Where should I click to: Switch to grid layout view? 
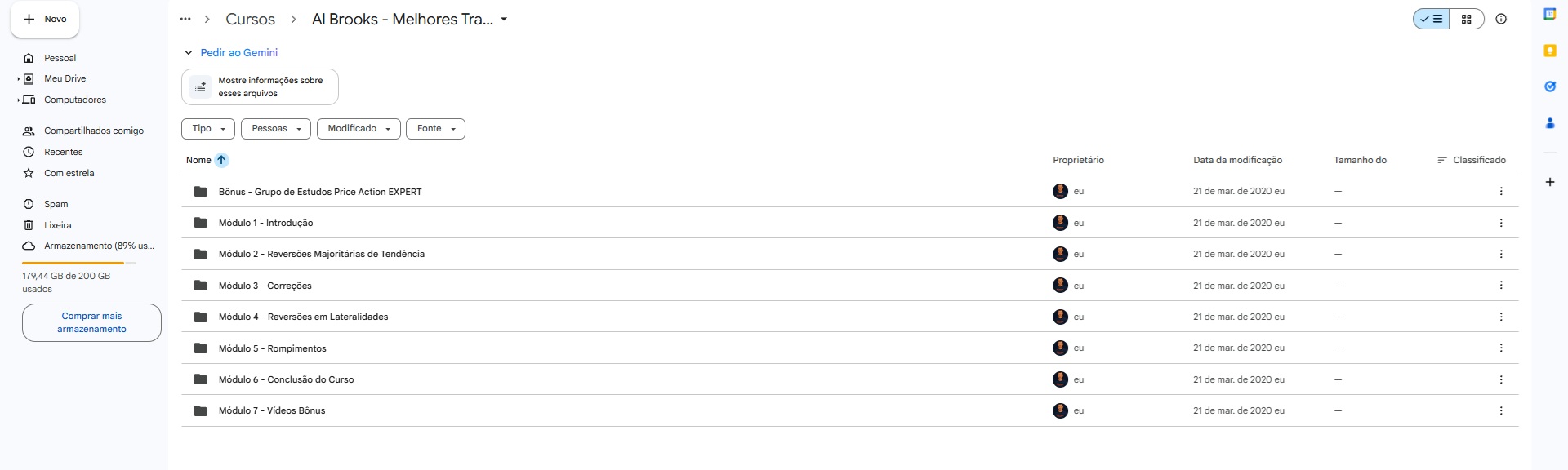(1467, 19)
